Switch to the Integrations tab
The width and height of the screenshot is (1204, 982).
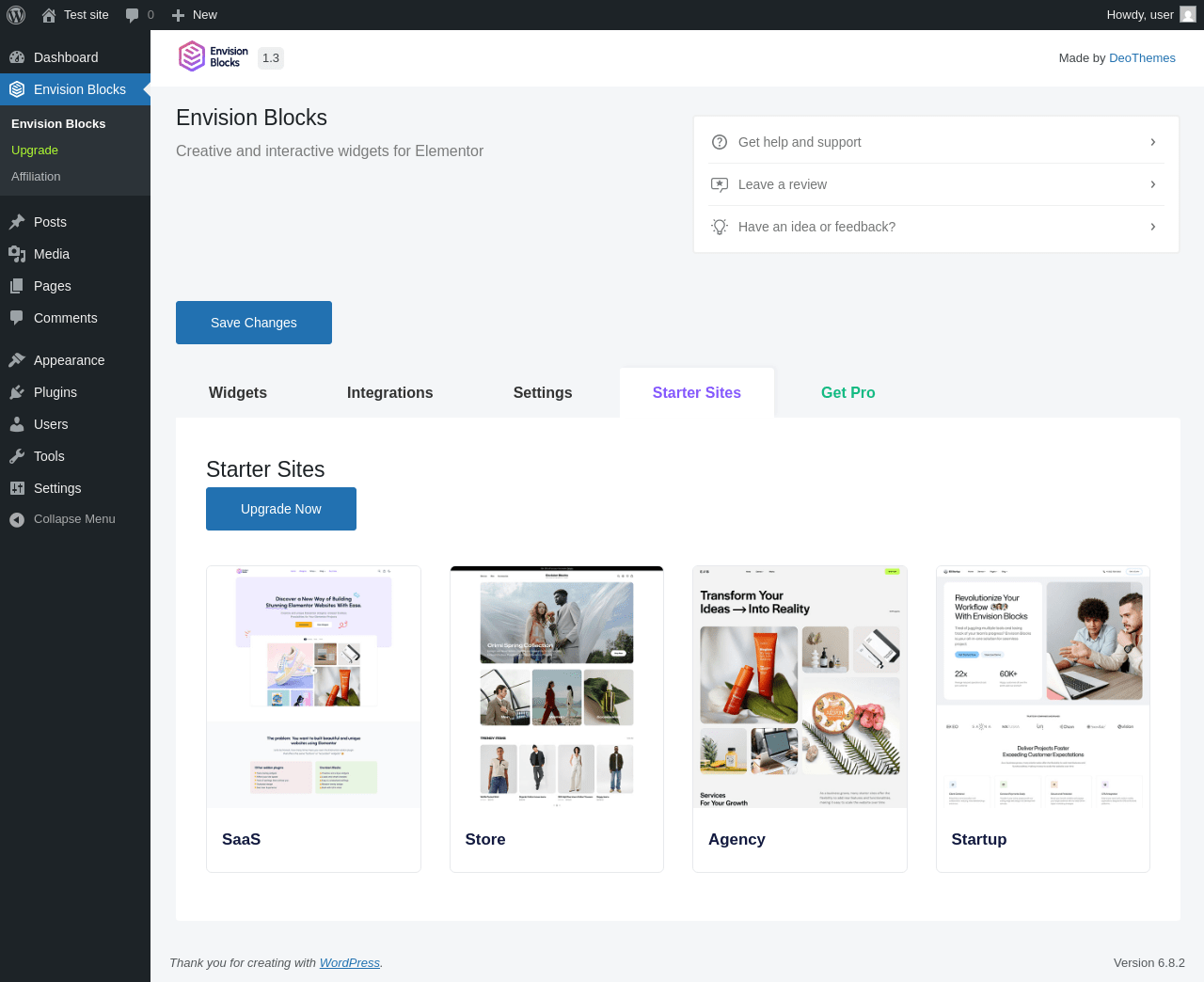(390, 392)
